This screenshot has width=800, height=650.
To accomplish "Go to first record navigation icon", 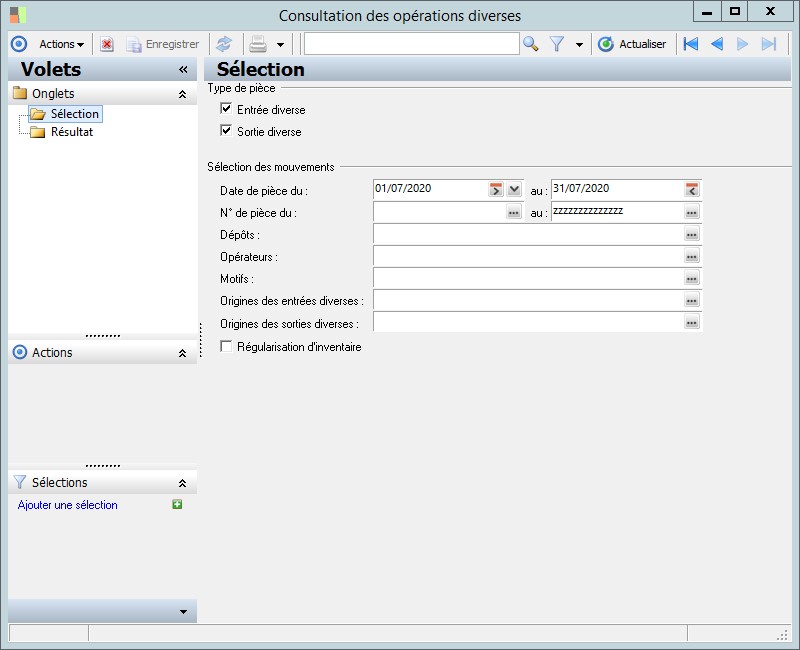I will pos(691,44).
